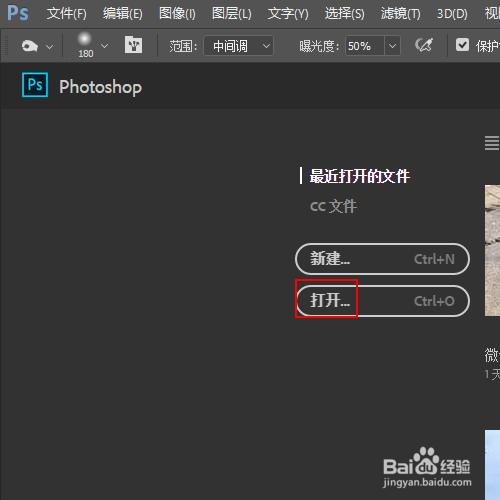This screenshot has width=500, height=500.
Task: Open the 图像(I) menu
Action: [x=177, y=14]
